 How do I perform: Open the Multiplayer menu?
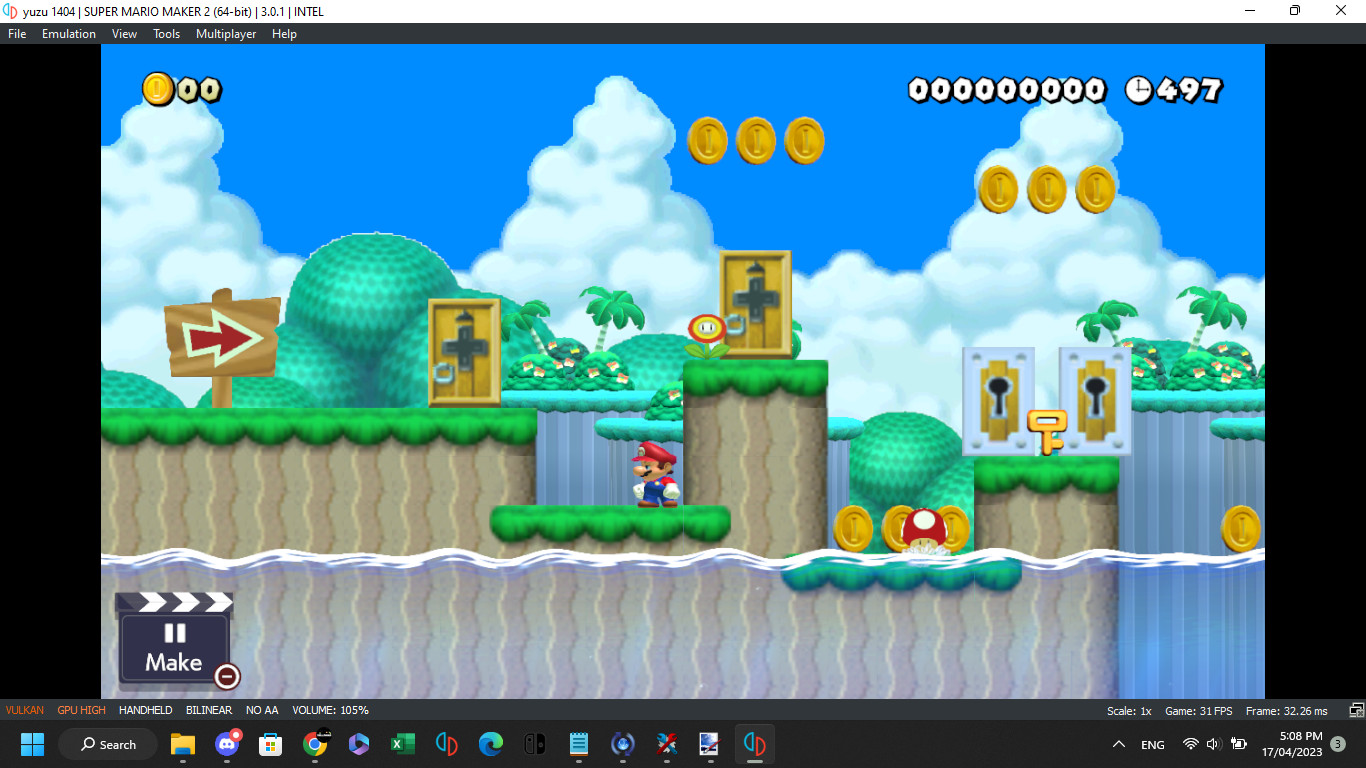point(225,33)
